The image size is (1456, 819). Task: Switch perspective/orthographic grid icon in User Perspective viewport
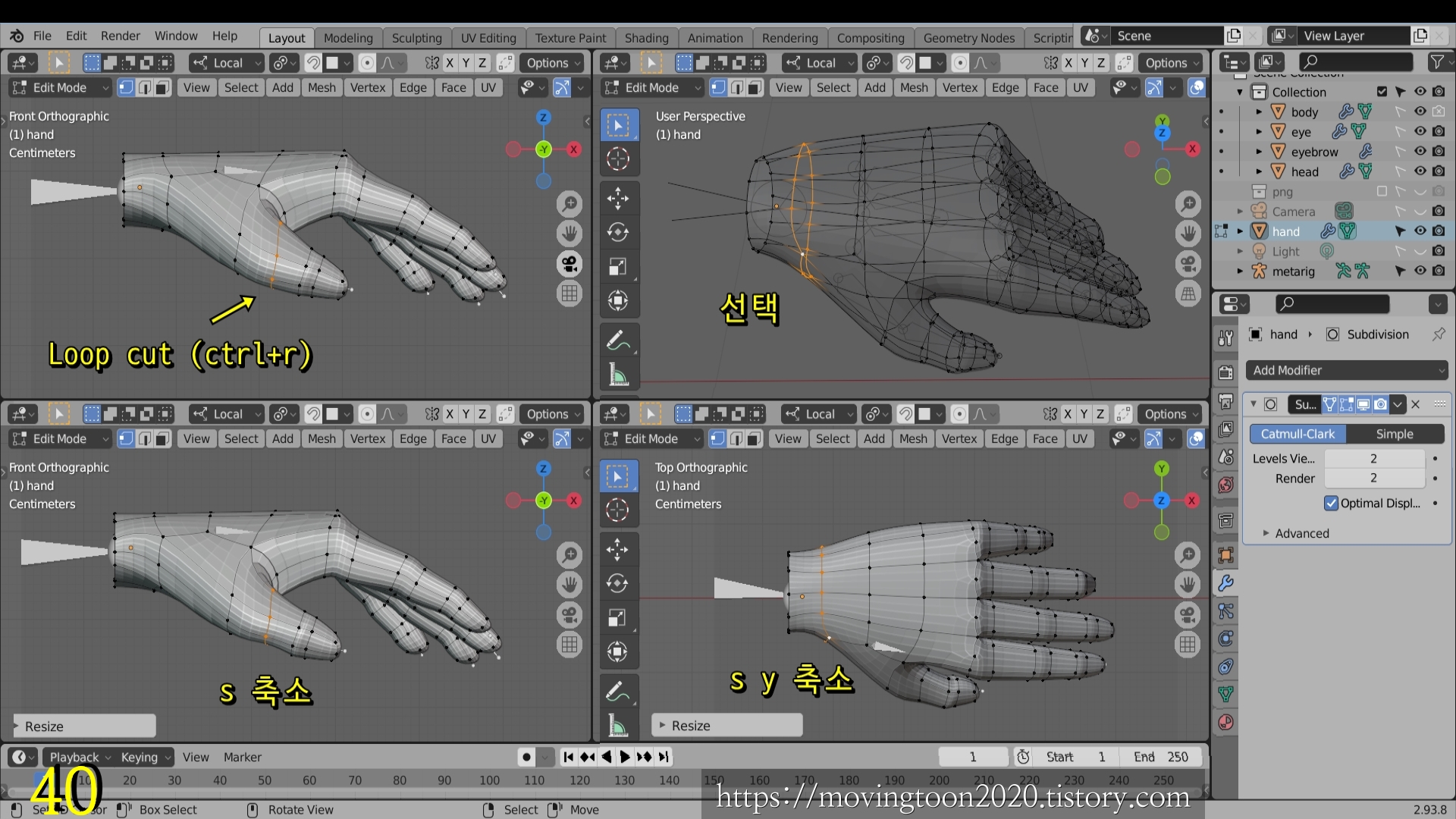point(1188,293)
